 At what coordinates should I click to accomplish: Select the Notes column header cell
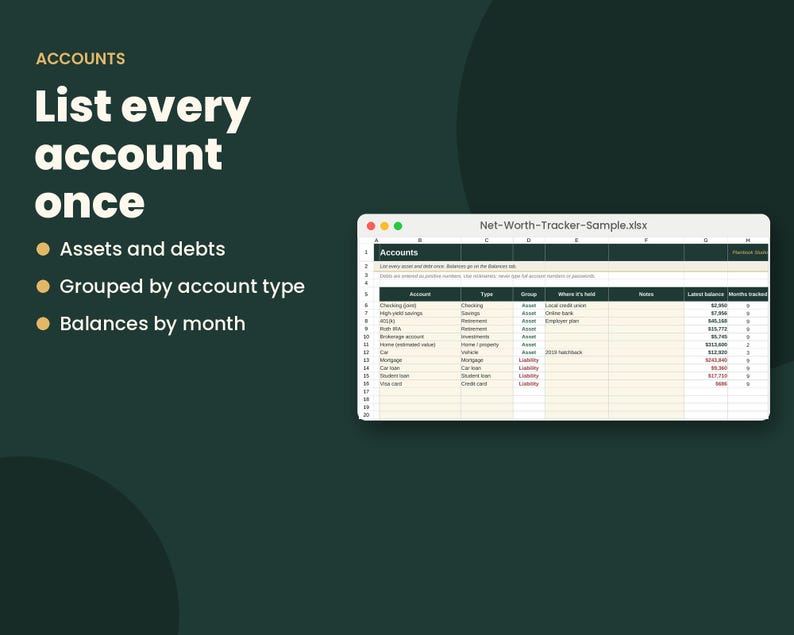point(646,294)
